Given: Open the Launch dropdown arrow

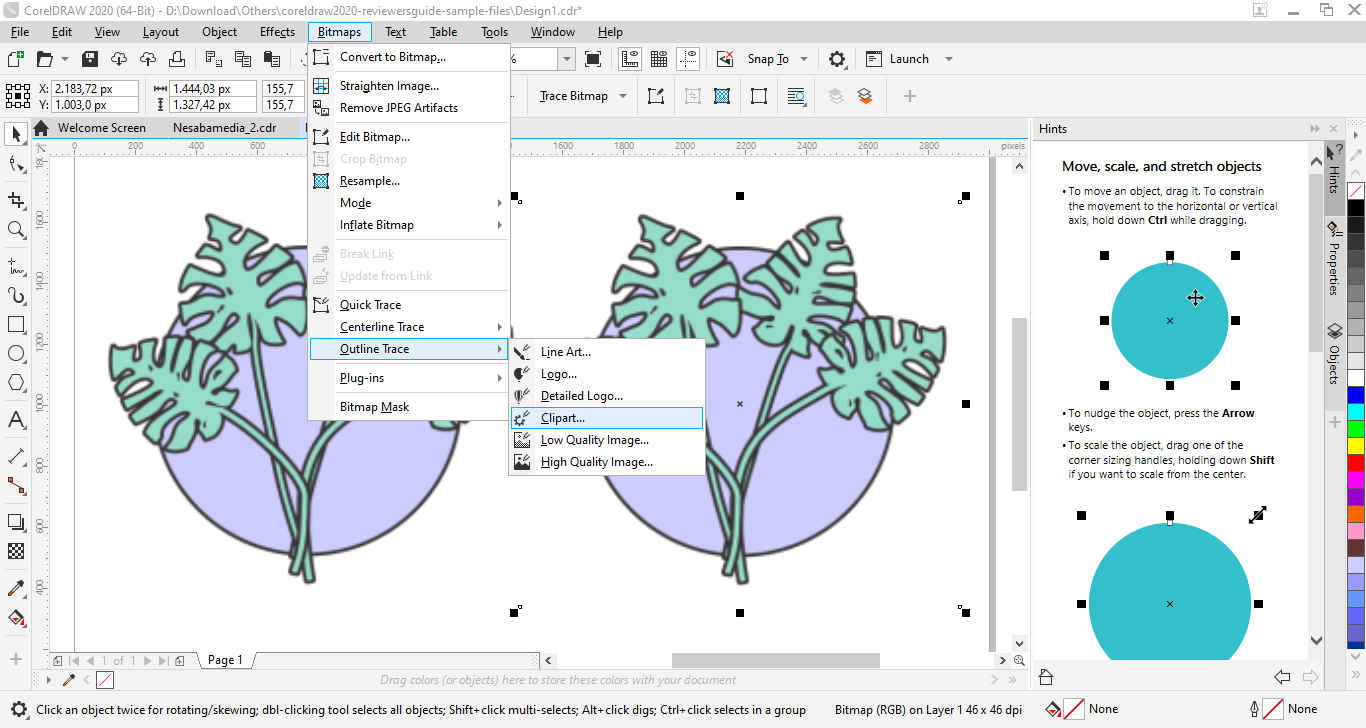Looking at the screenshot, I should (x=948, y=59).
